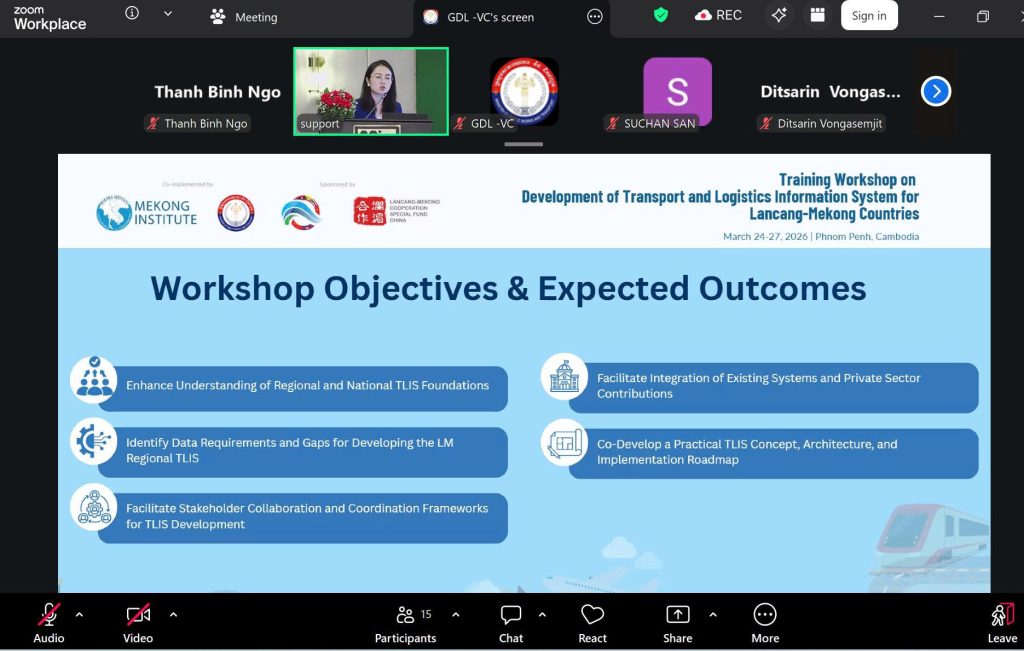
Task: Leave the meeting
Action: pyautogui.click(x=1002, y=623)
